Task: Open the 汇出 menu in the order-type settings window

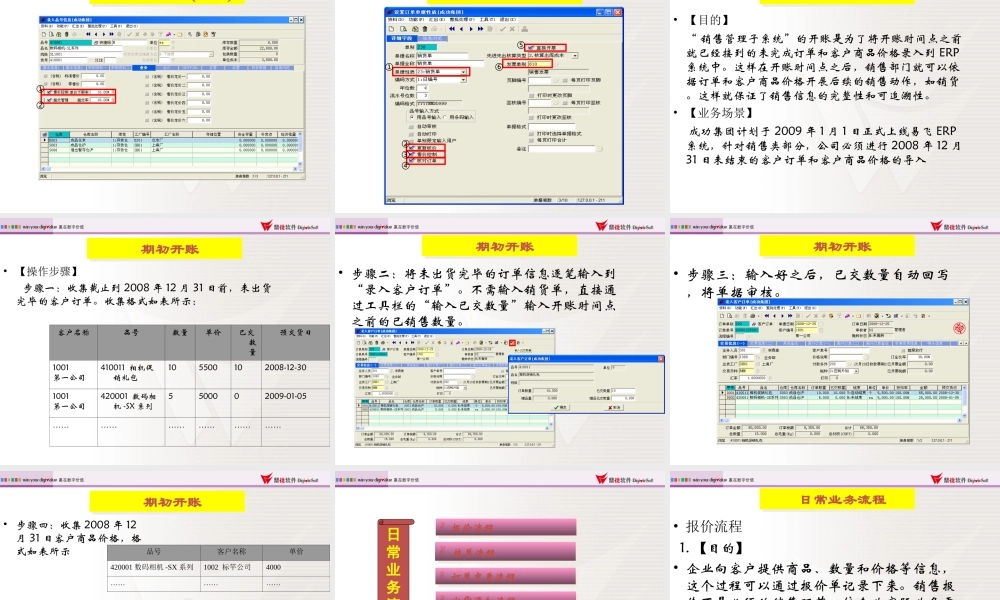Action: pos(437,19)
